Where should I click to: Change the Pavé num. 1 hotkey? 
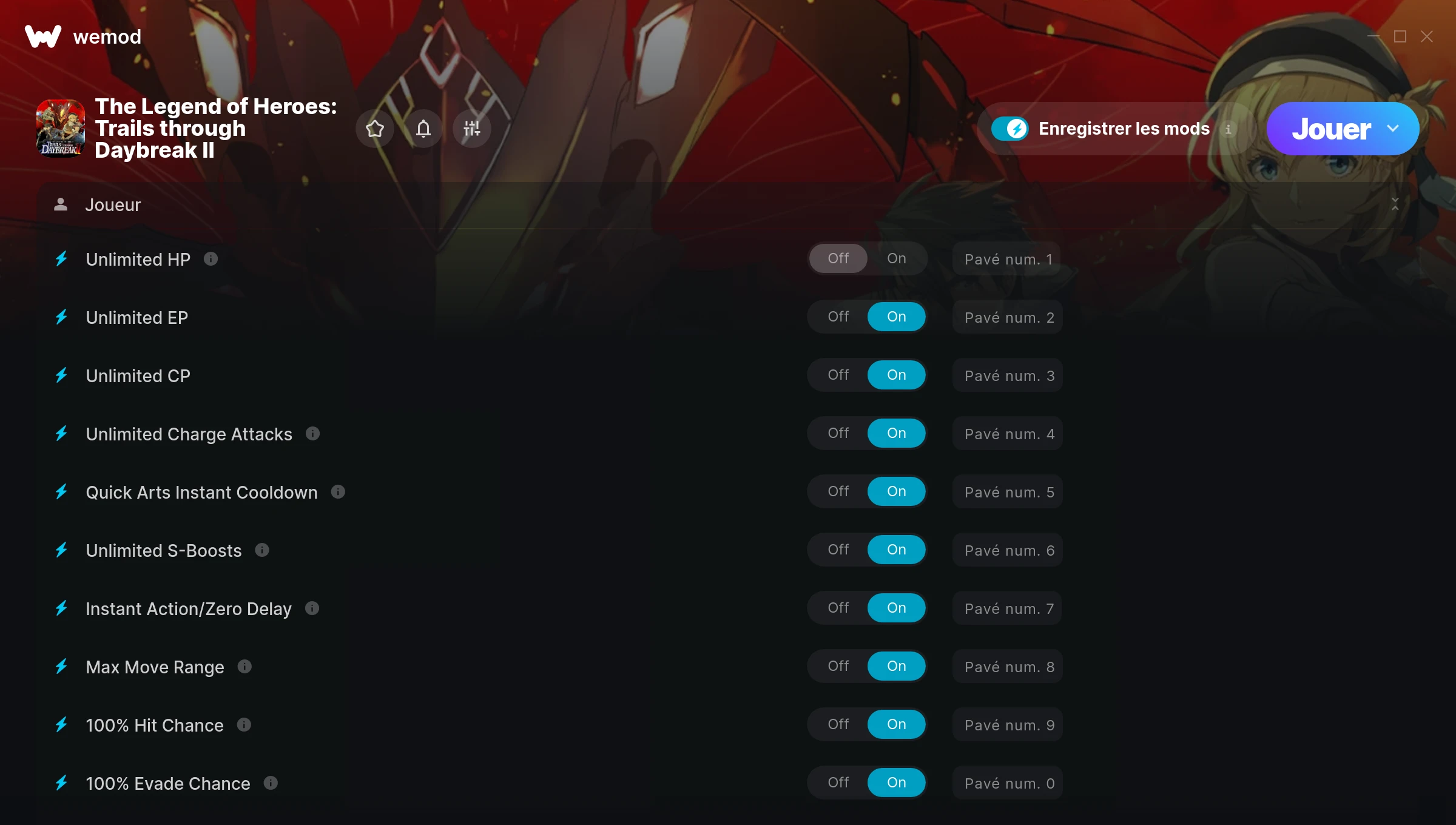pos(1008,259)
